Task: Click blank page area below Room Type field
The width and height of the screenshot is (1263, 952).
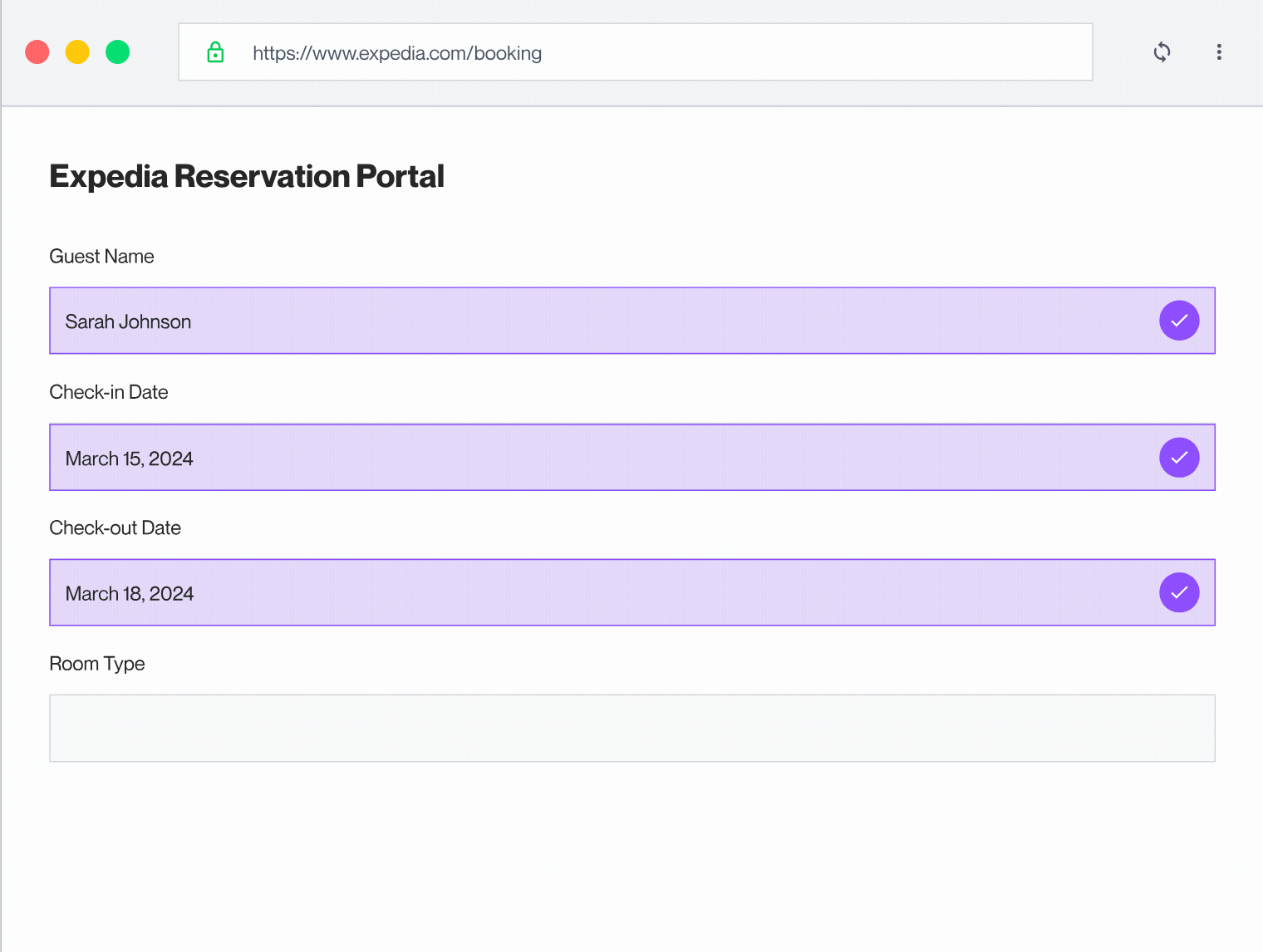Action: tap(631, 856)
